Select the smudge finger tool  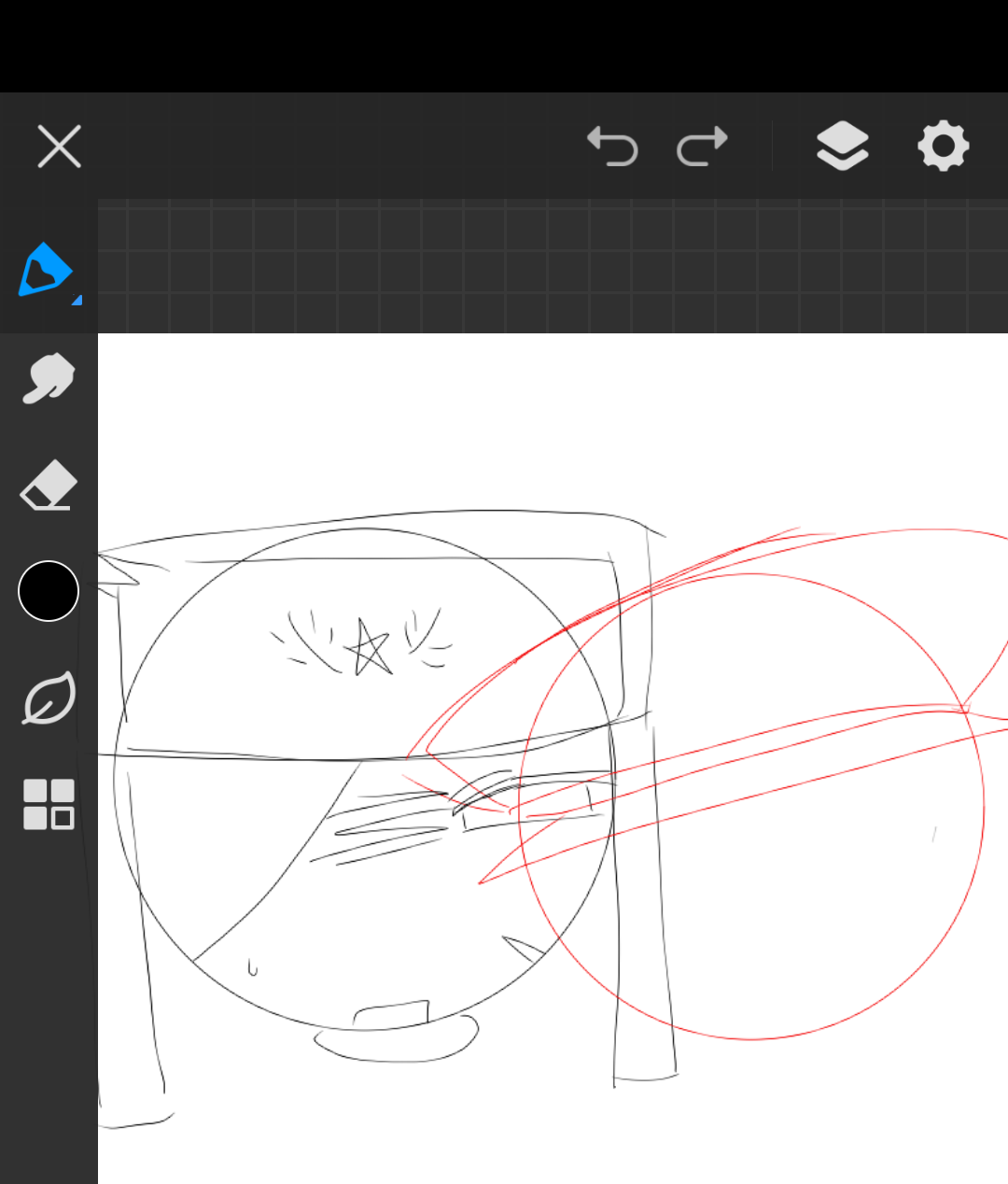click(48, 378)
